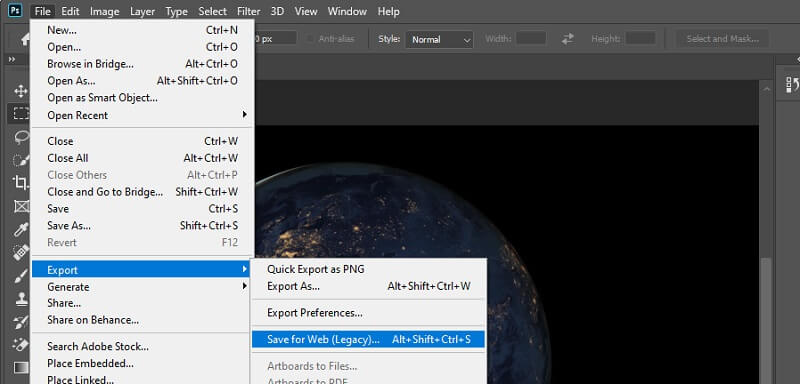The width and height of the screenshot is (800, 384).
Task: Select the Frame tool
Action: 21,207
